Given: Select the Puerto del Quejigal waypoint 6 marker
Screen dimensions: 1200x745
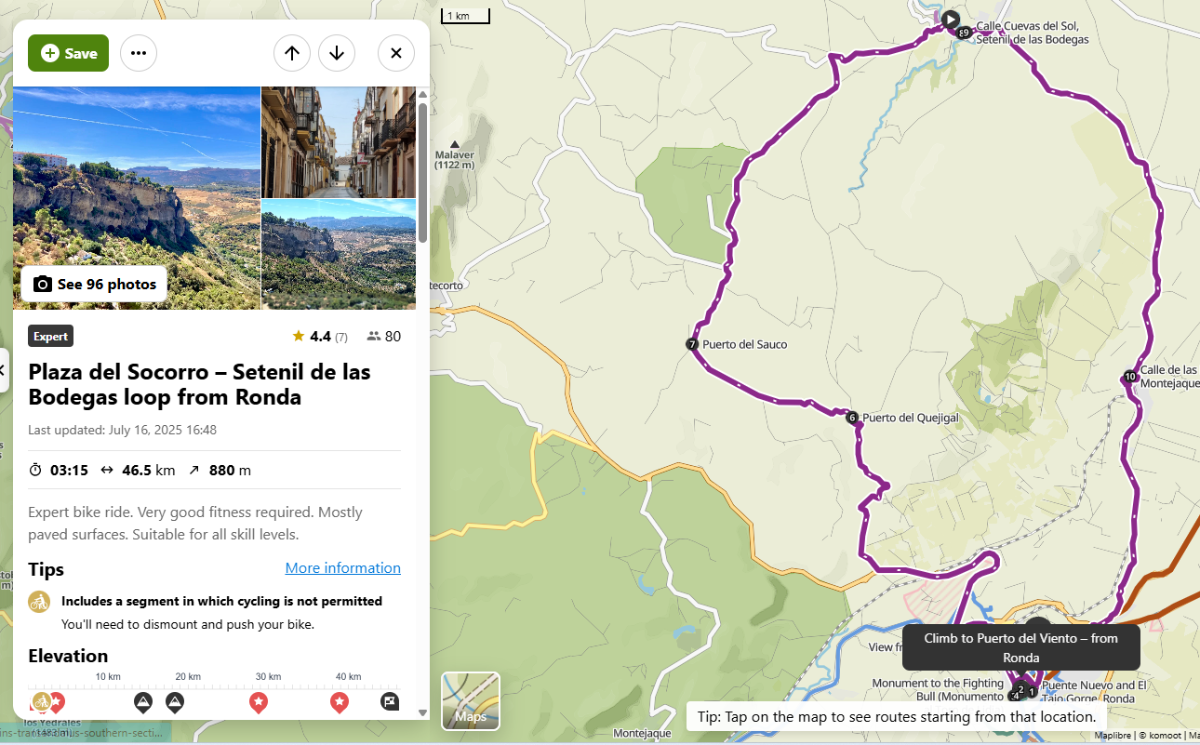Looking at the screenshot, I should (x=852, y=418).
